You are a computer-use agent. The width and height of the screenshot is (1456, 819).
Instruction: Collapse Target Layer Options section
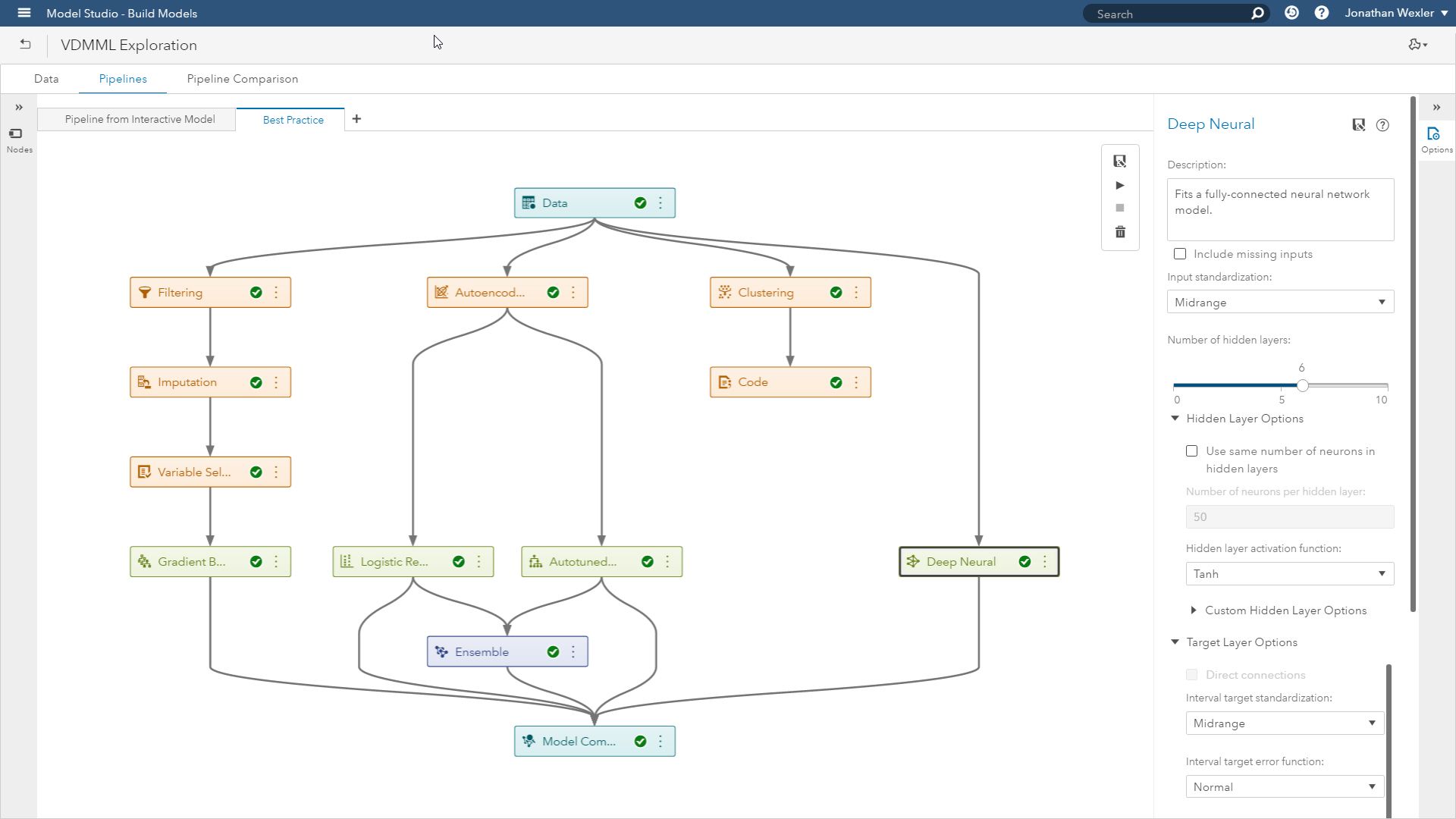(x=1175, y=642)
